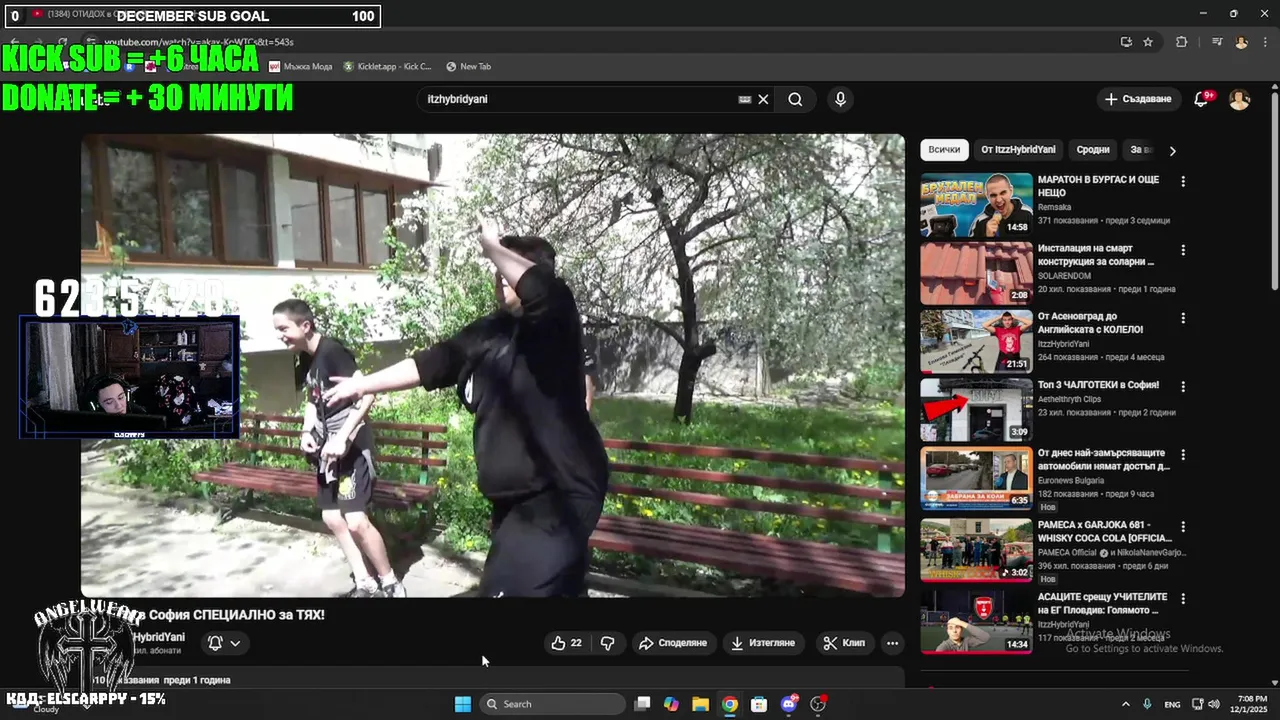Open YouTube notifications bell
1280x720 pixels.
(x=1201, y=99)
